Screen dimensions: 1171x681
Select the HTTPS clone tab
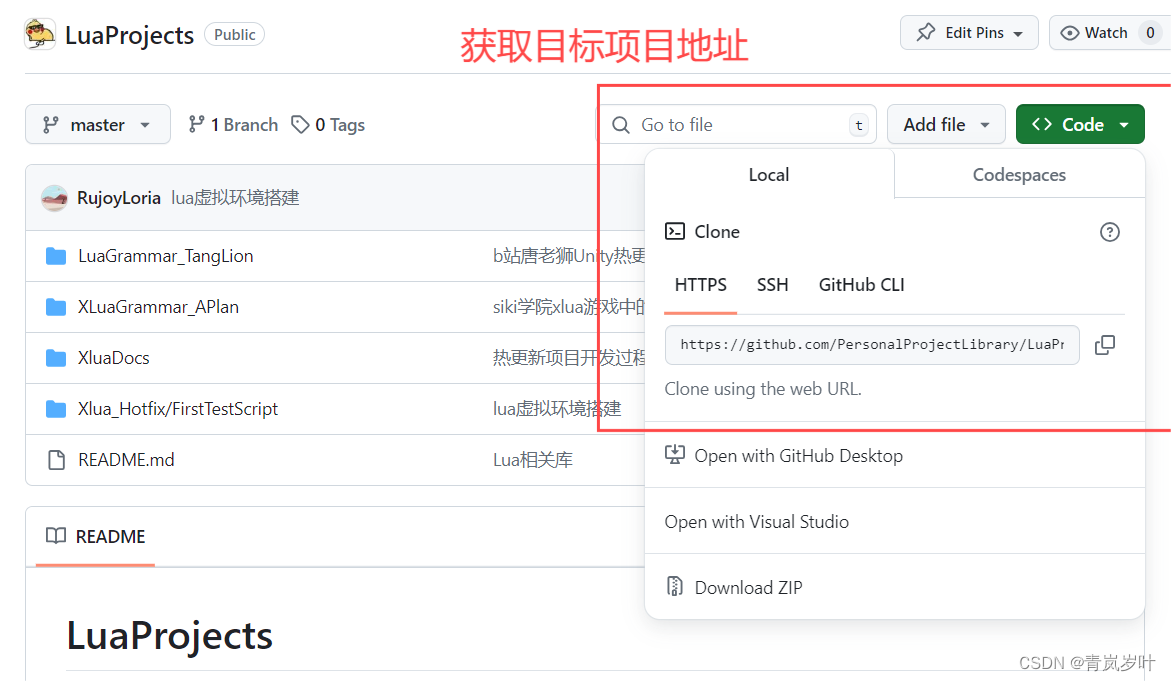[x=701, y=285]
